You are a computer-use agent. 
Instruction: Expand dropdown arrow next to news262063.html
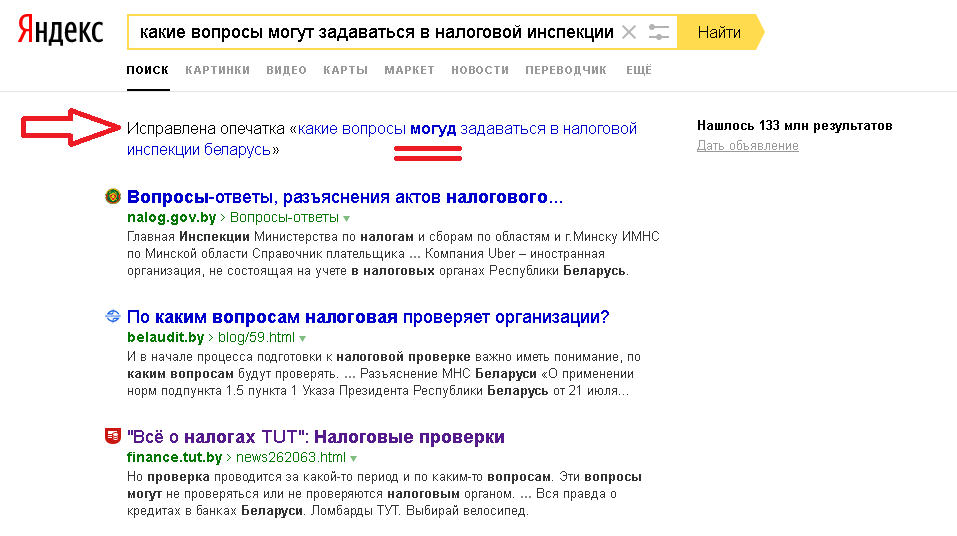click(353, 458)
